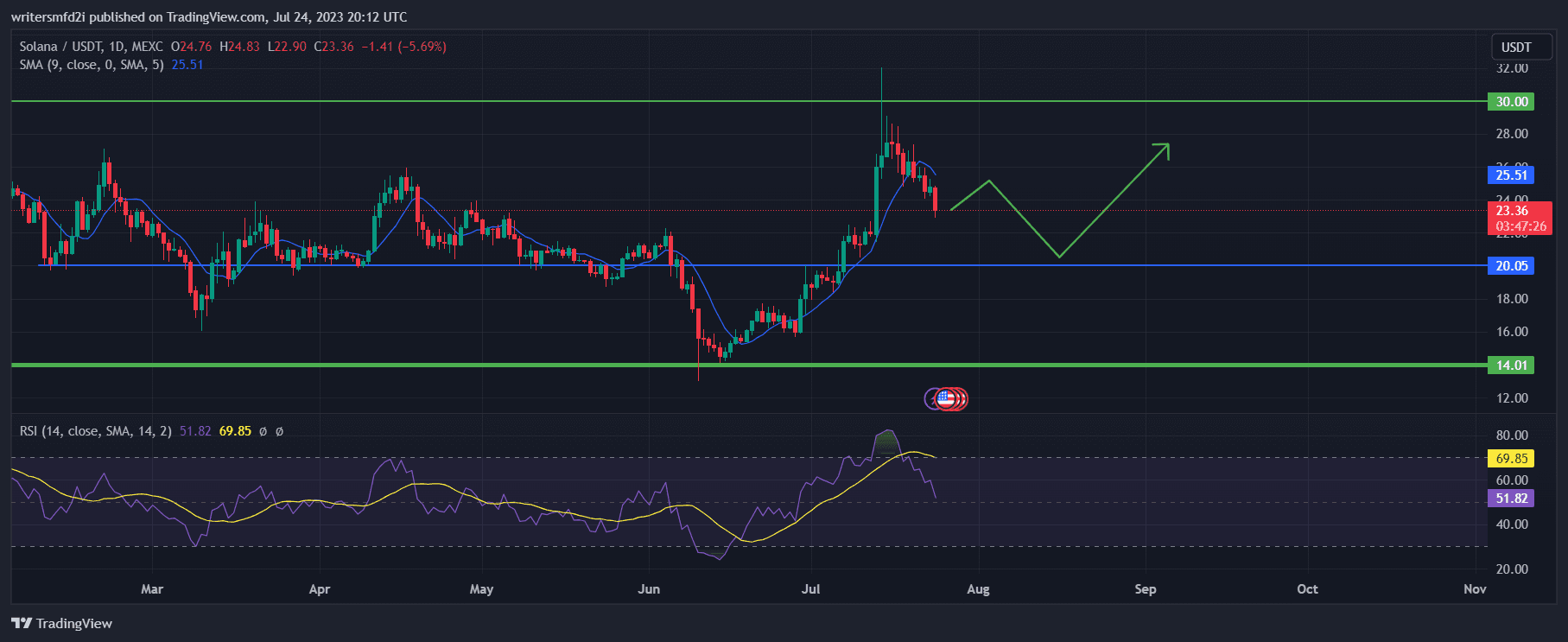The width and height of the screenshot is (1568, 642).
Task: Select the blue 20.05 support price label
Action: [x=1511, y=266]
